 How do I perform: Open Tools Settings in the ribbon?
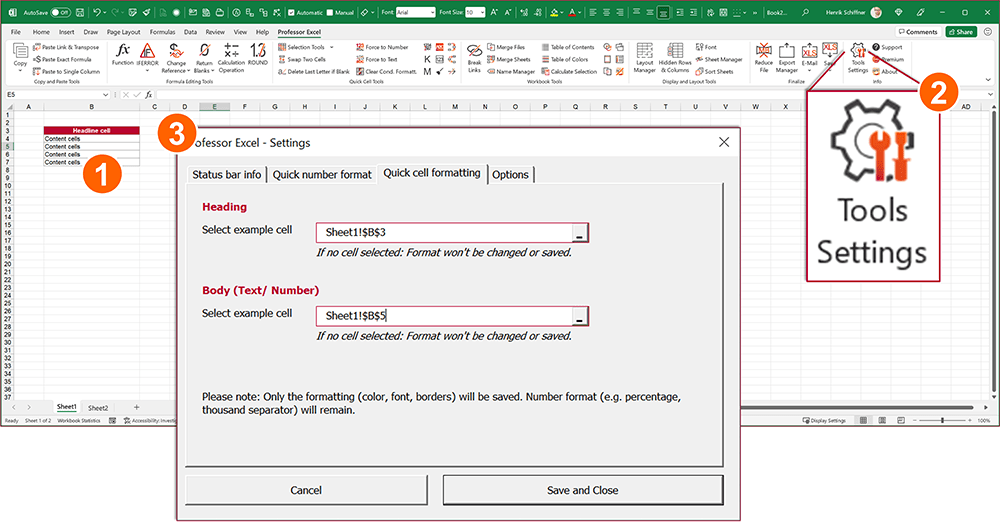(x=858, y=58)
